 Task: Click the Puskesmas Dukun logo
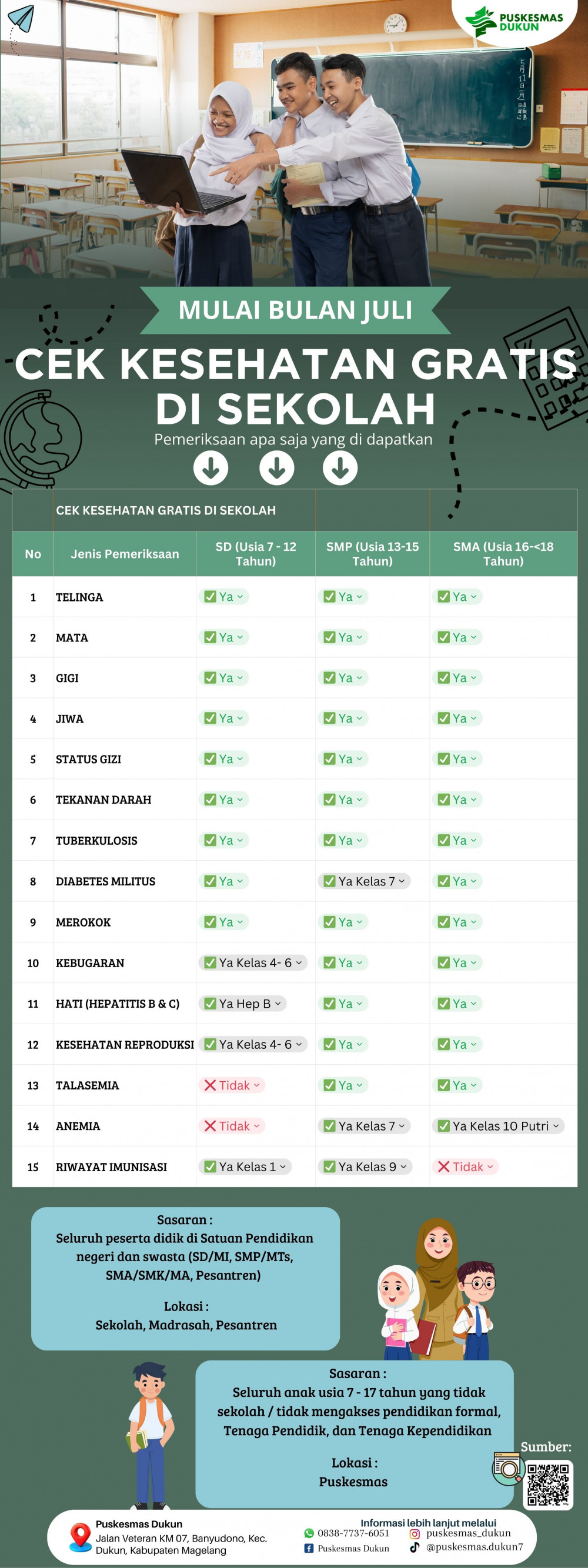(514, 21)
